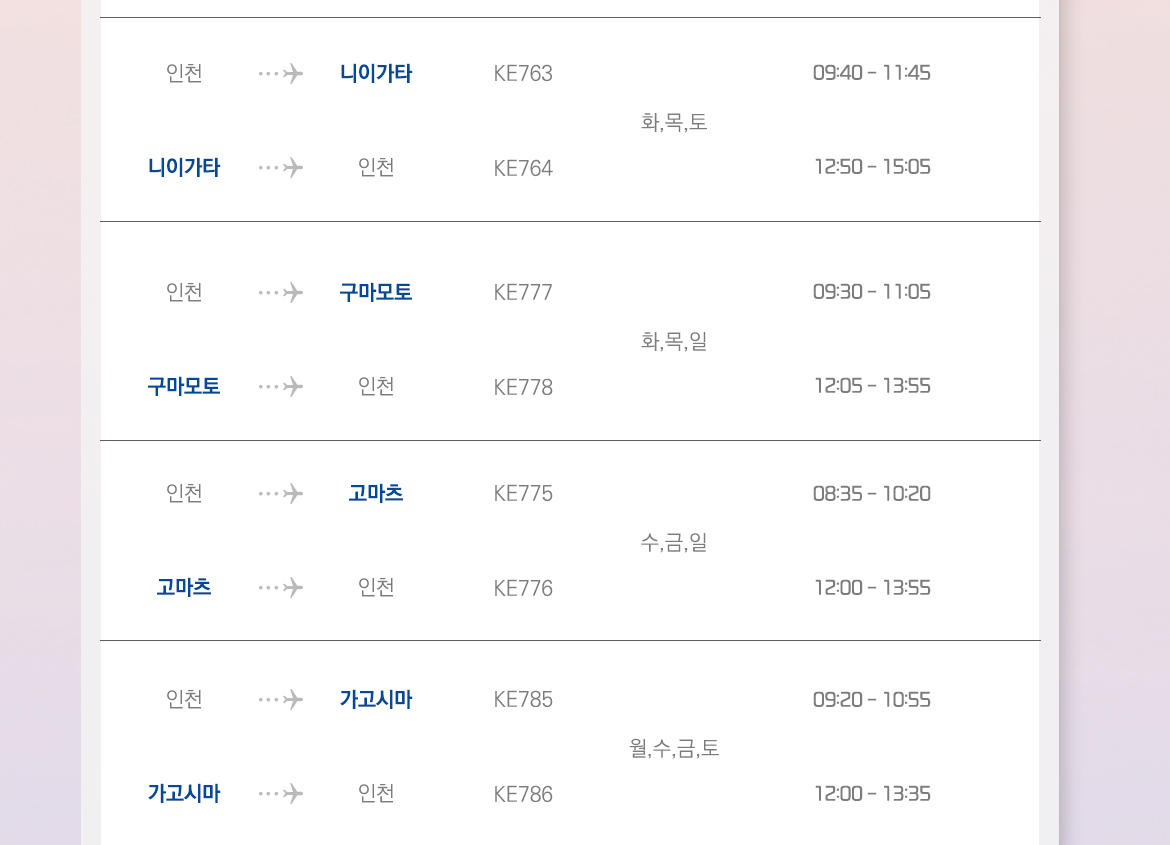Select the 니이가타 origin link for KE764
Screen dimensions: 1170x845
click(184, 167)
